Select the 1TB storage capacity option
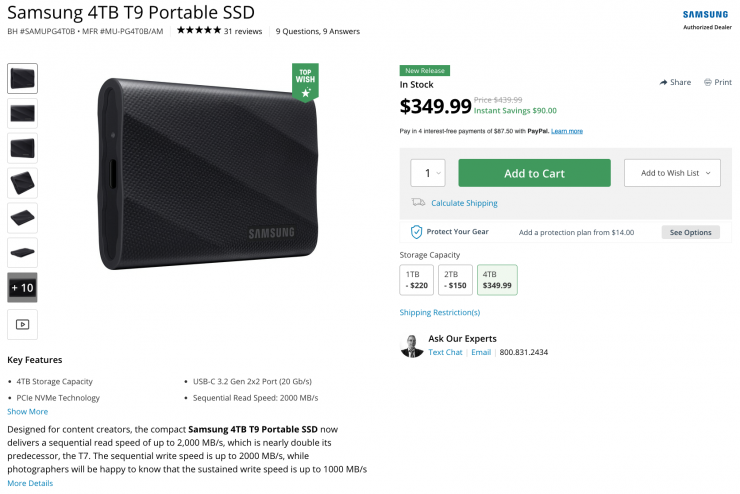 [416, 279]
